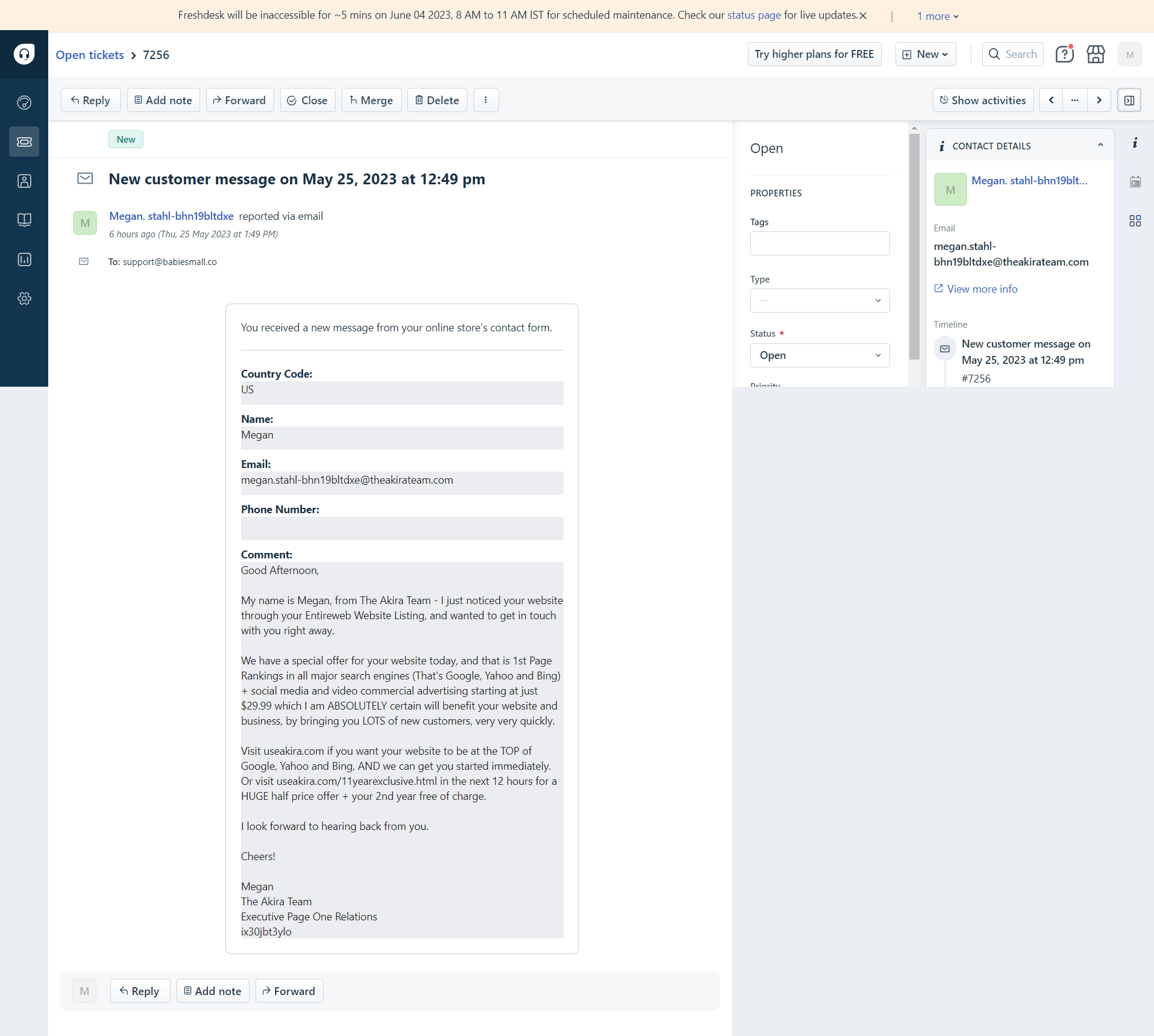Open the Status dropdown

[820, 355]
